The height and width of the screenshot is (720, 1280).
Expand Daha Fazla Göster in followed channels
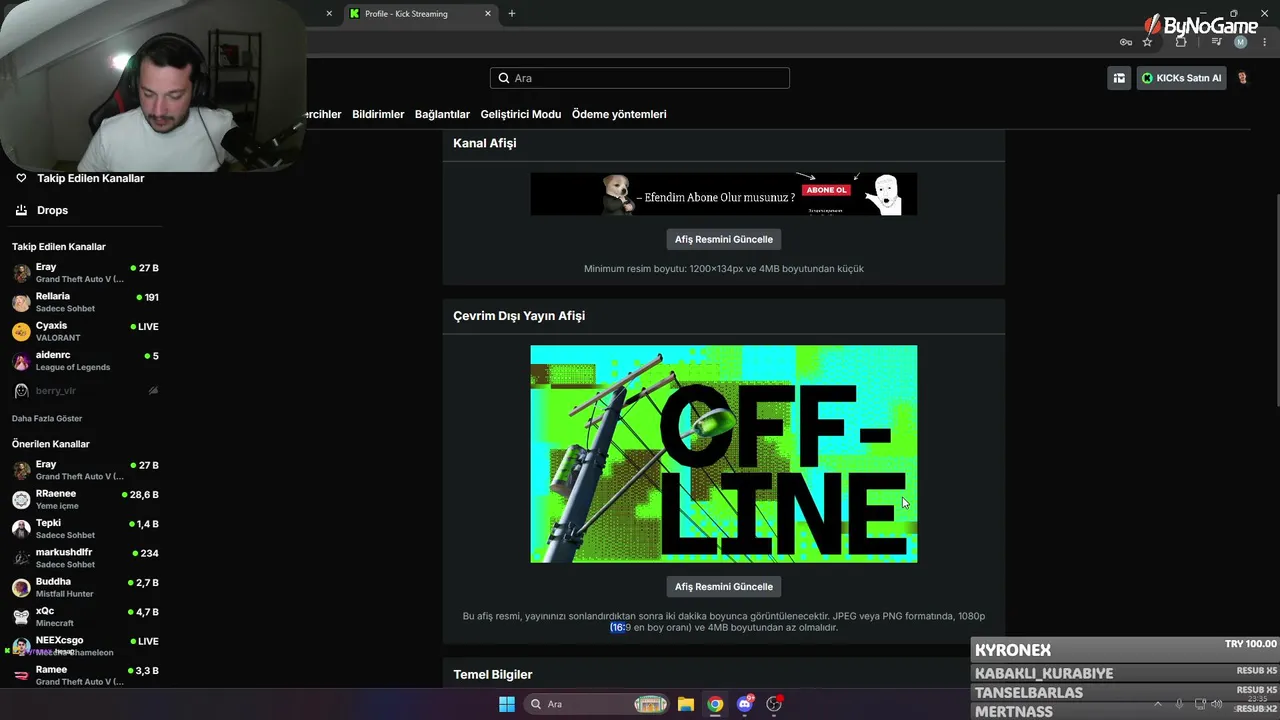coord(47,418)
